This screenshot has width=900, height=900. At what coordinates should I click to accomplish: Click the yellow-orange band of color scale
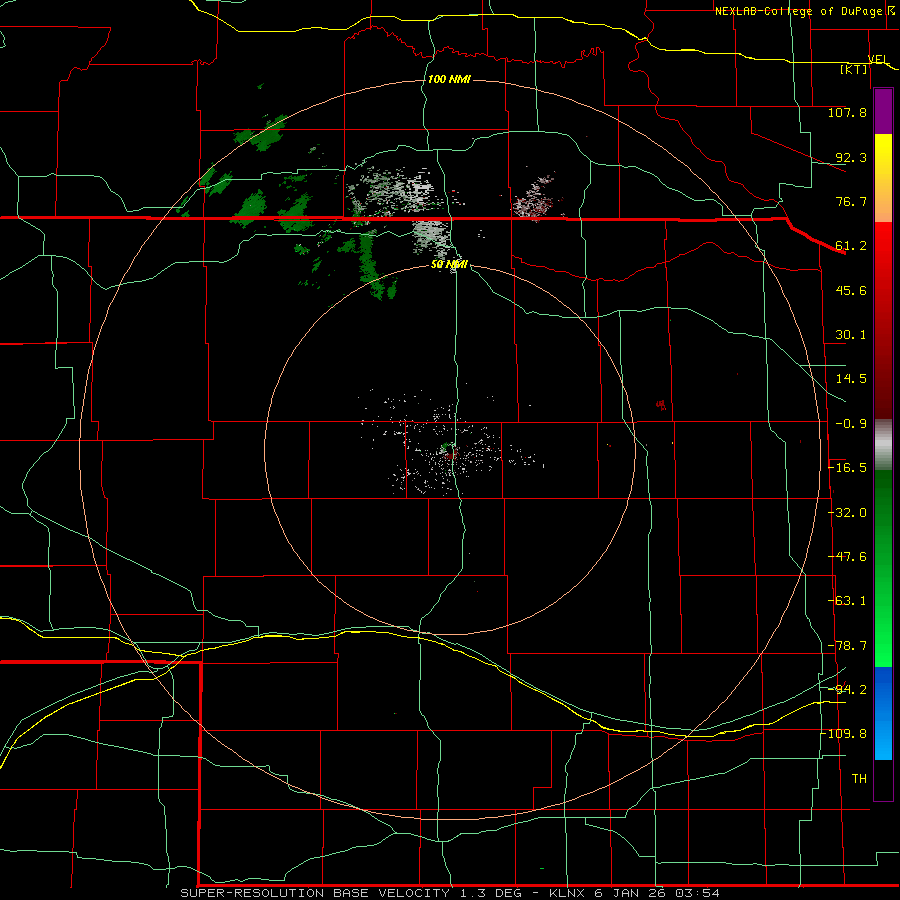tap(883, 178)
